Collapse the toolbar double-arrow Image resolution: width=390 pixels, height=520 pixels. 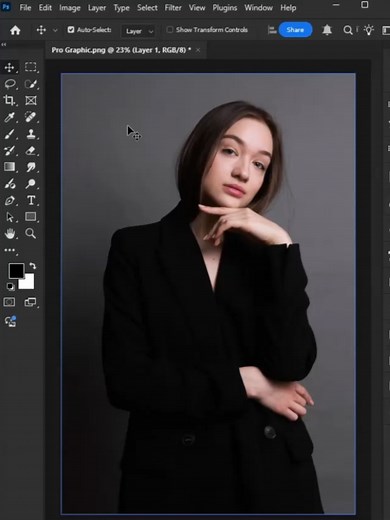[x=4, y=44]
